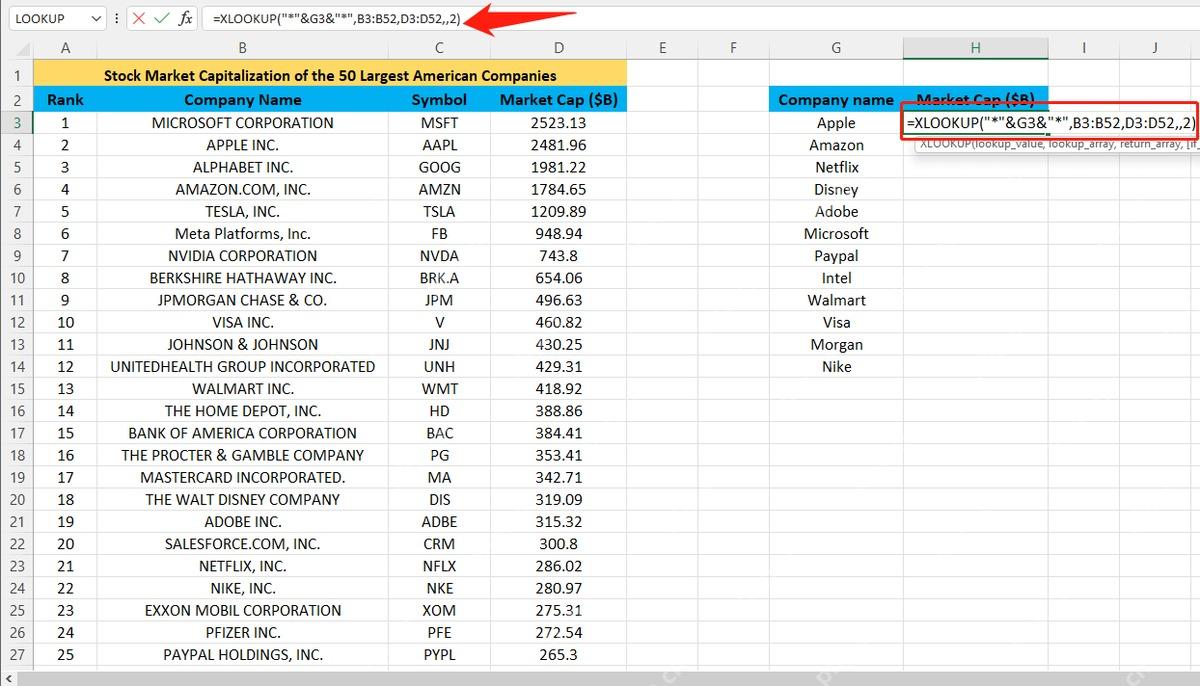Open the Name Box dropdown arrow
This screenshot has height=686, width=1200.
96,19
